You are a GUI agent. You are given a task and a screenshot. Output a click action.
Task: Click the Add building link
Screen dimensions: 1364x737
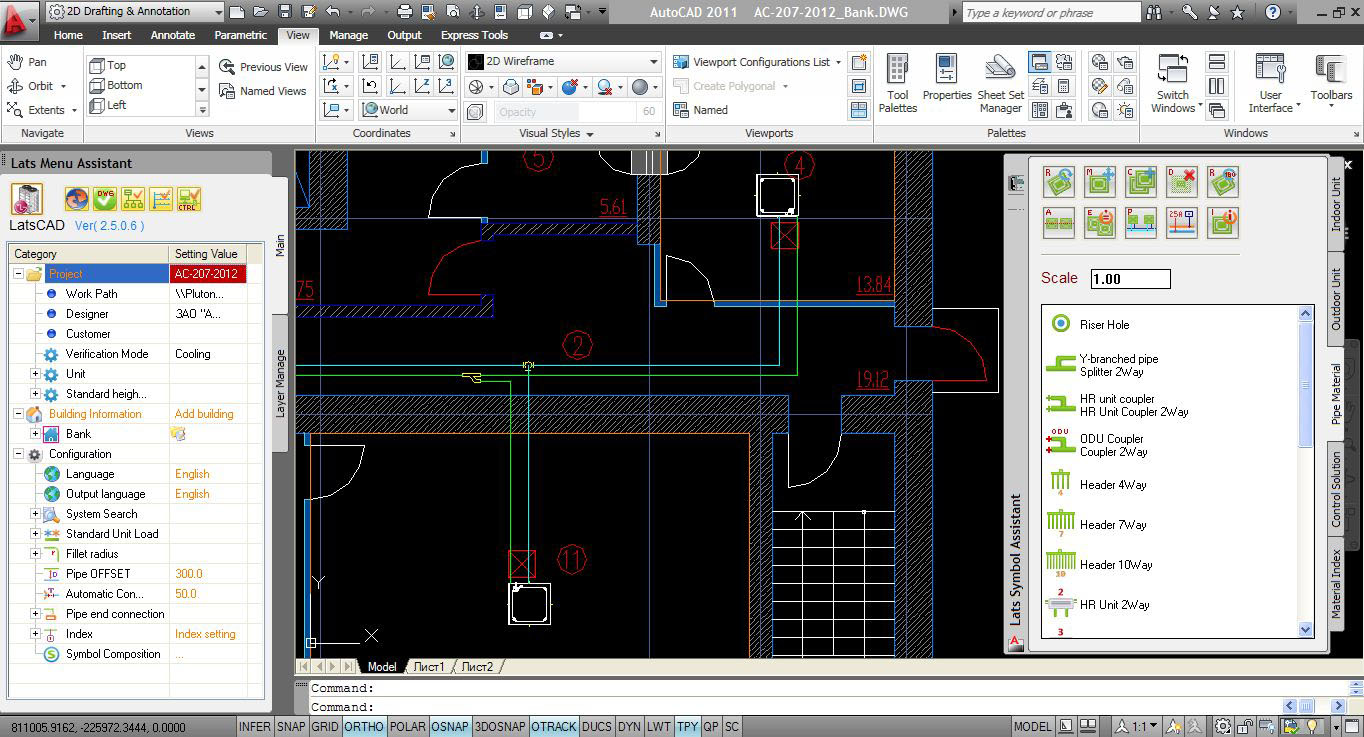[204, 414]
